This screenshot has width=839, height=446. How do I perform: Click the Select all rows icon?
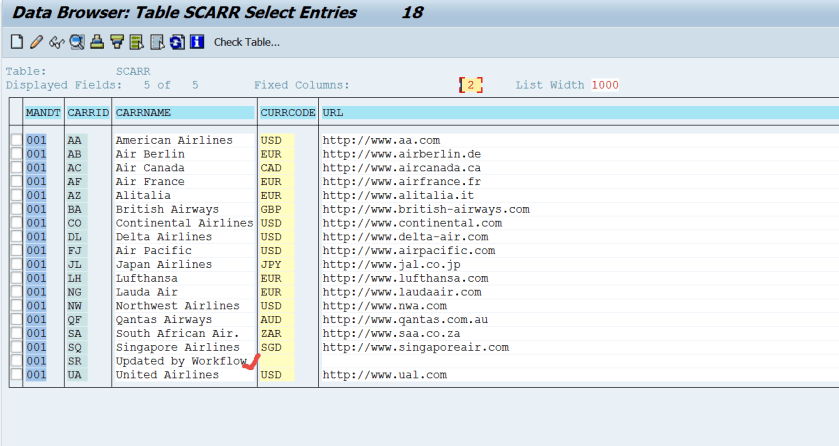click(x=136, y=42)
